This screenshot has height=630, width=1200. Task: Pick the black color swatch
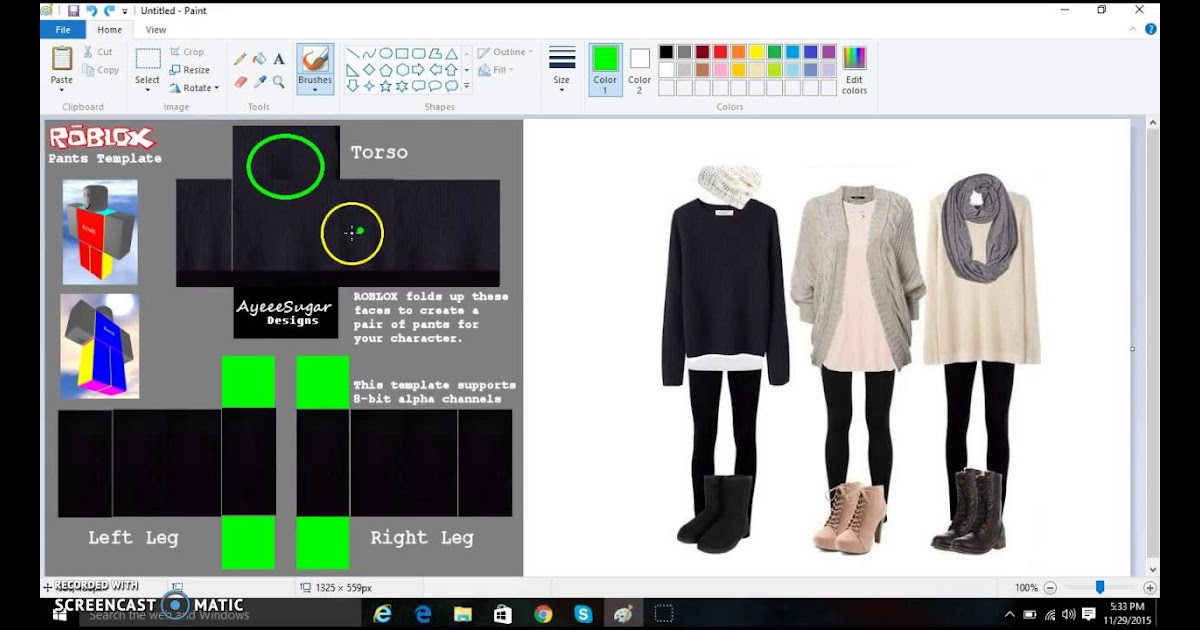pos(666,52)
